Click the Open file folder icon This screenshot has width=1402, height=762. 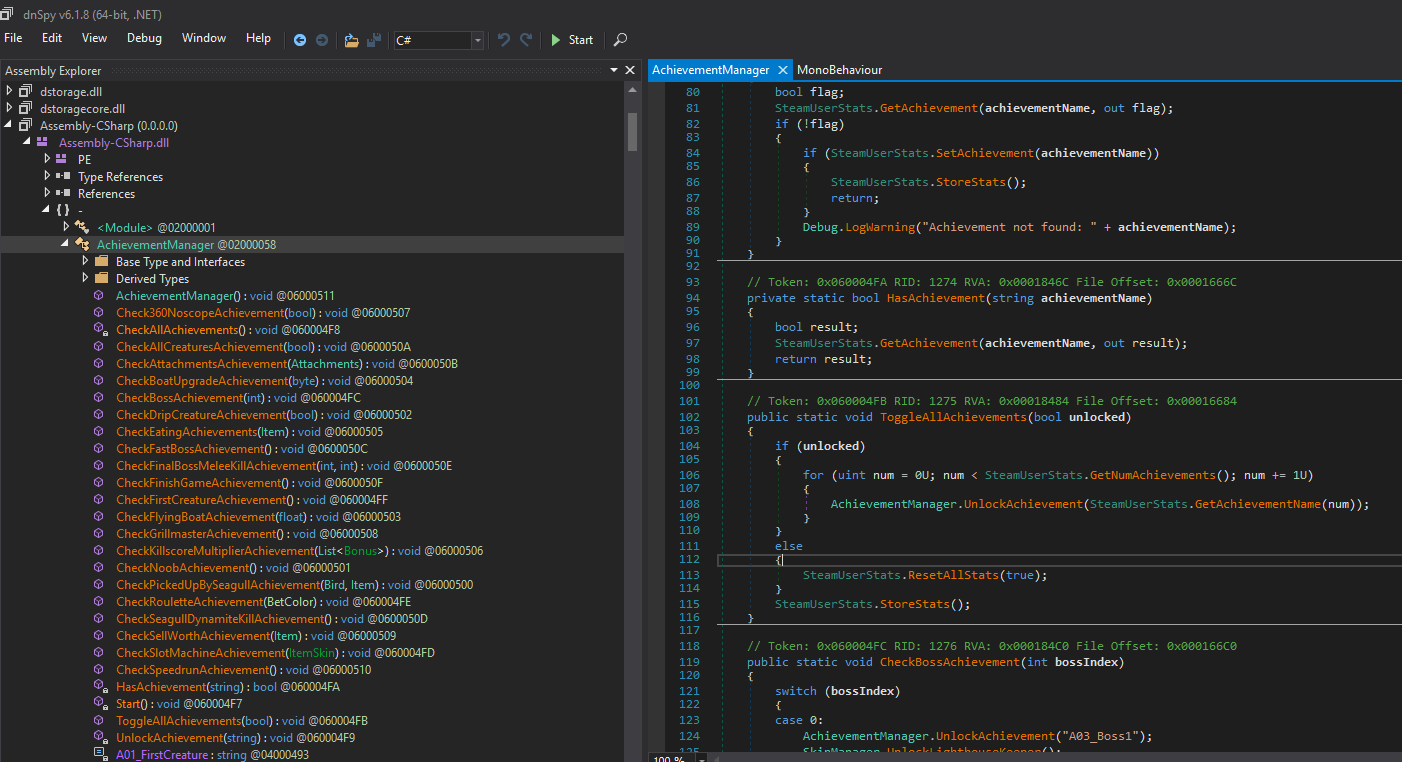point(351,40)
